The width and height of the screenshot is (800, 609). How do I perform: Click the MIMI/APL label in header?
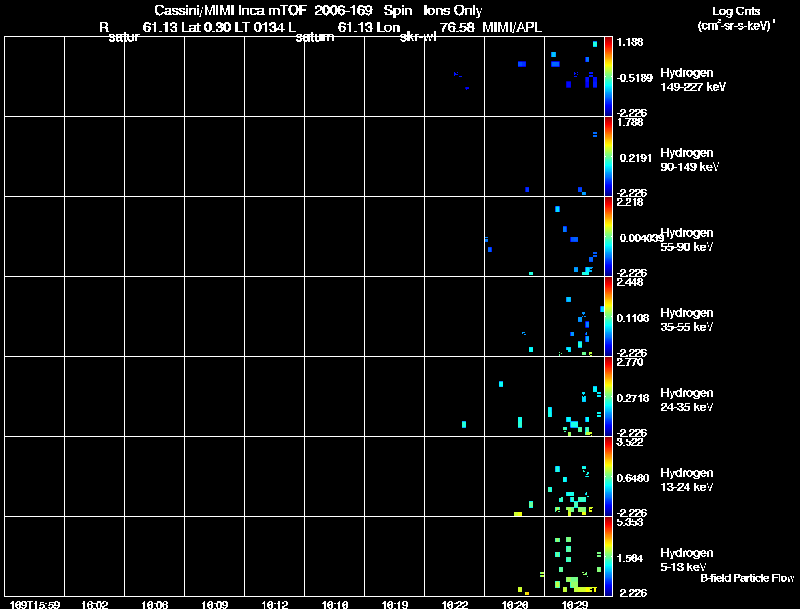(x=512, y=27)
